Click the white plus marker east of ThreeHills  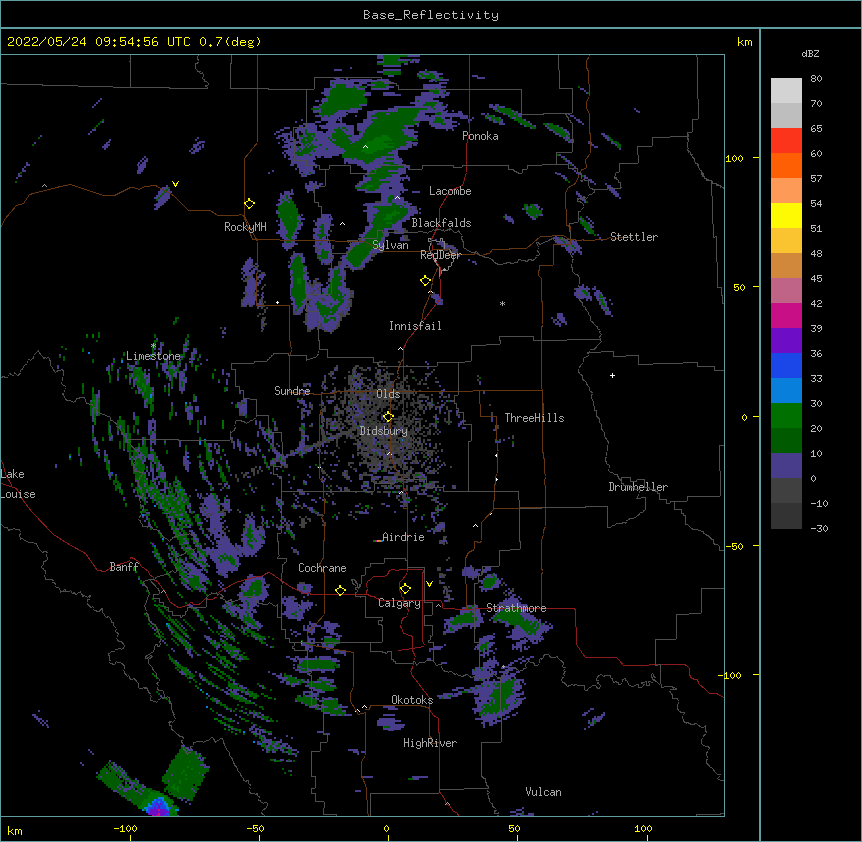tap(612, 375)
